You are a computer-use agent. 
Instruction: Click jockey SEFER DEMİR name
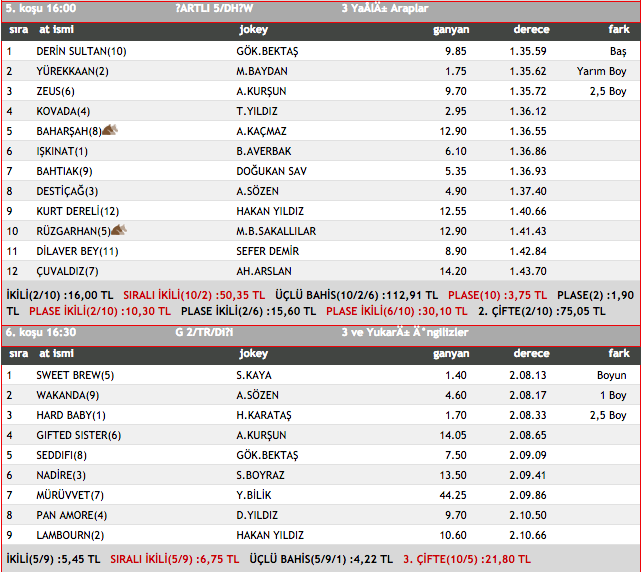pyautogui.click(x=269, y=251)
